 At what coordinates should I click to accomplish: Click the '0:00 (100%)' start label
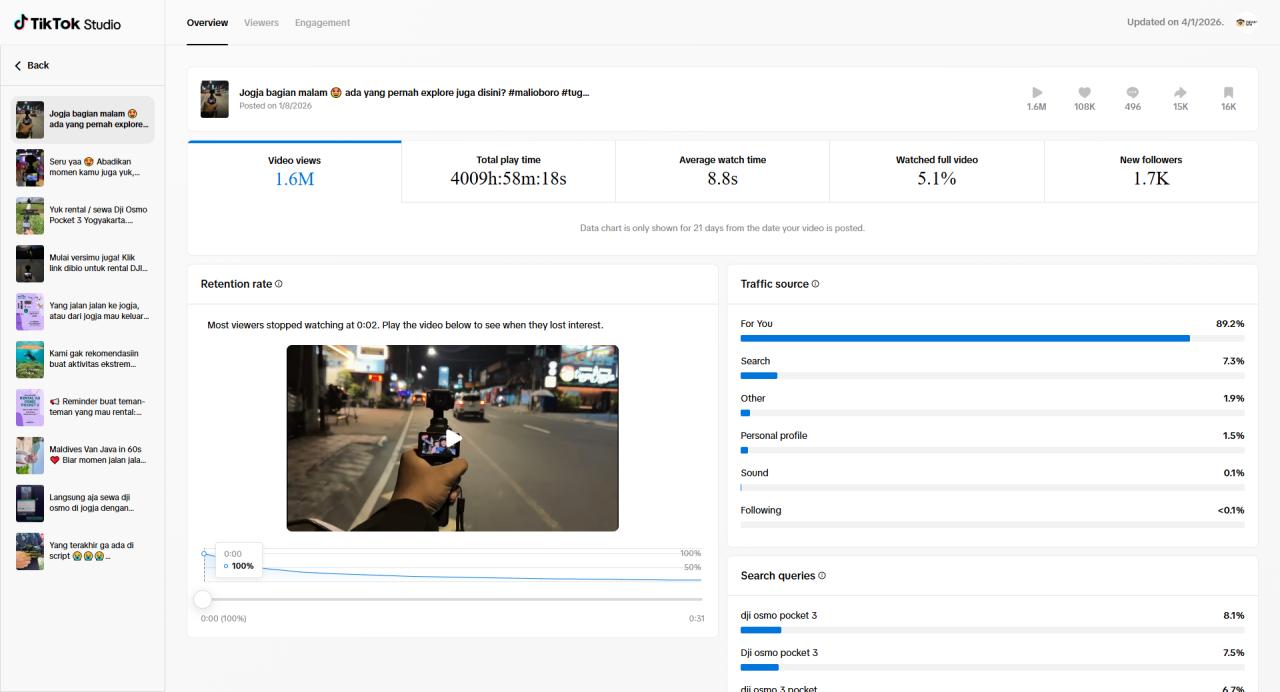click(224, 618)
